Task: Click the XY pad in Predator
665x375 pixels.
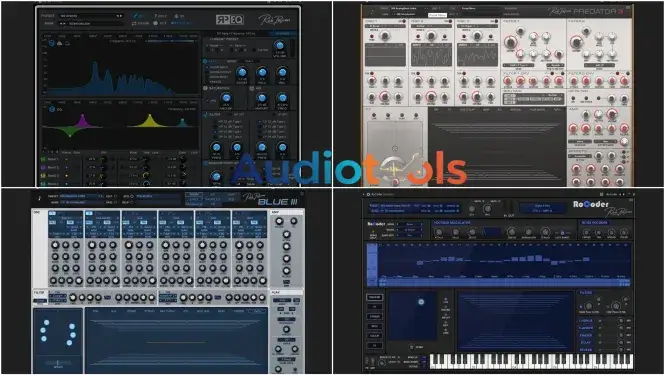Action: pos(395,149)
